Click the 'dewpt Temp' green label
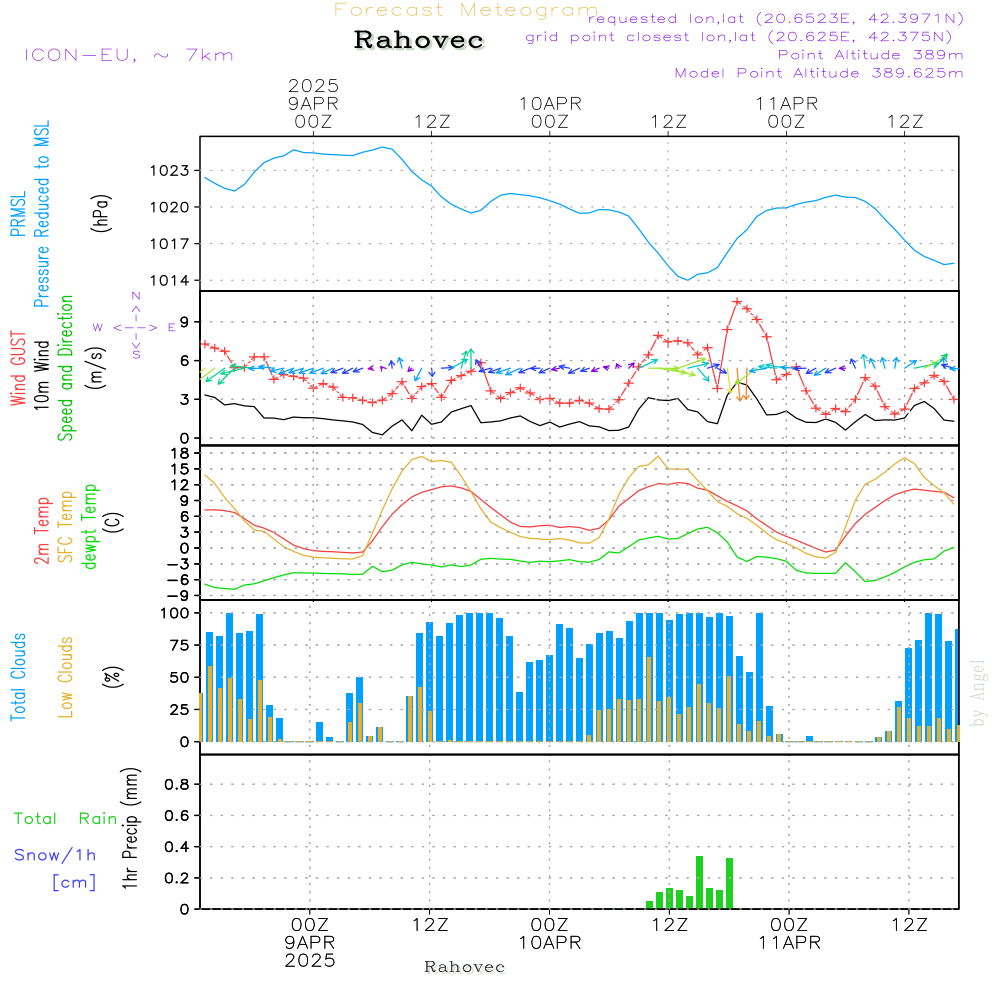 click(89, 526)
